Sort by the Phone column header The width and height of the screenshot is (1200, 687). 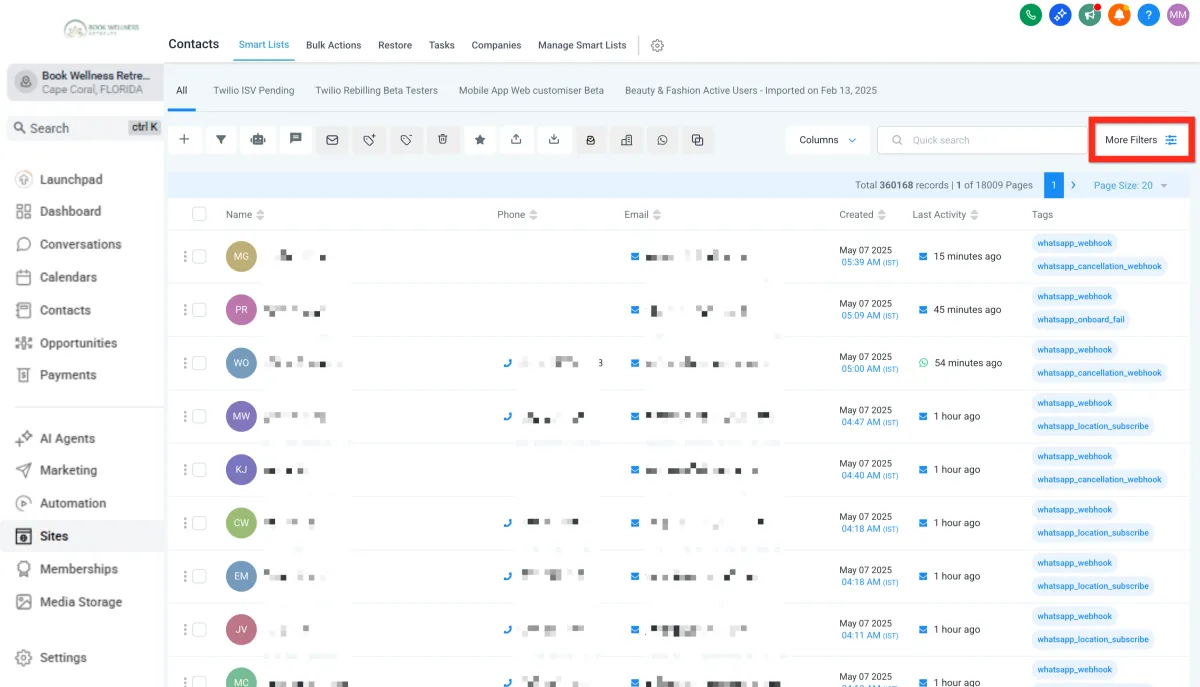click(x=517, y=215)
